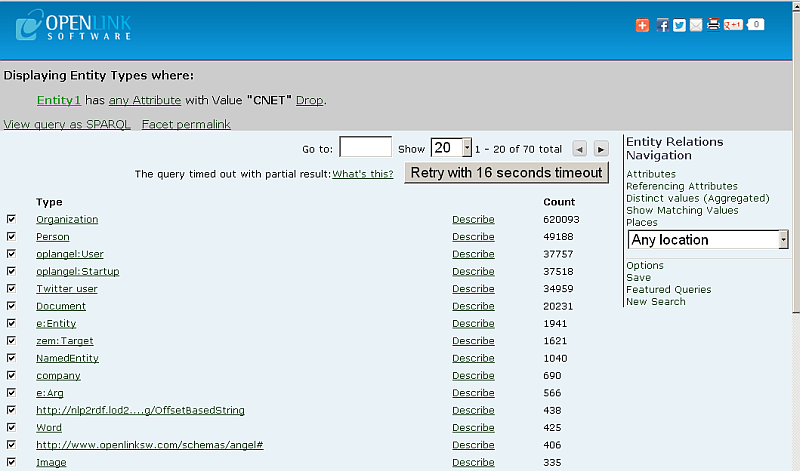
Task: Open the Organization type link
Action: 67,219
